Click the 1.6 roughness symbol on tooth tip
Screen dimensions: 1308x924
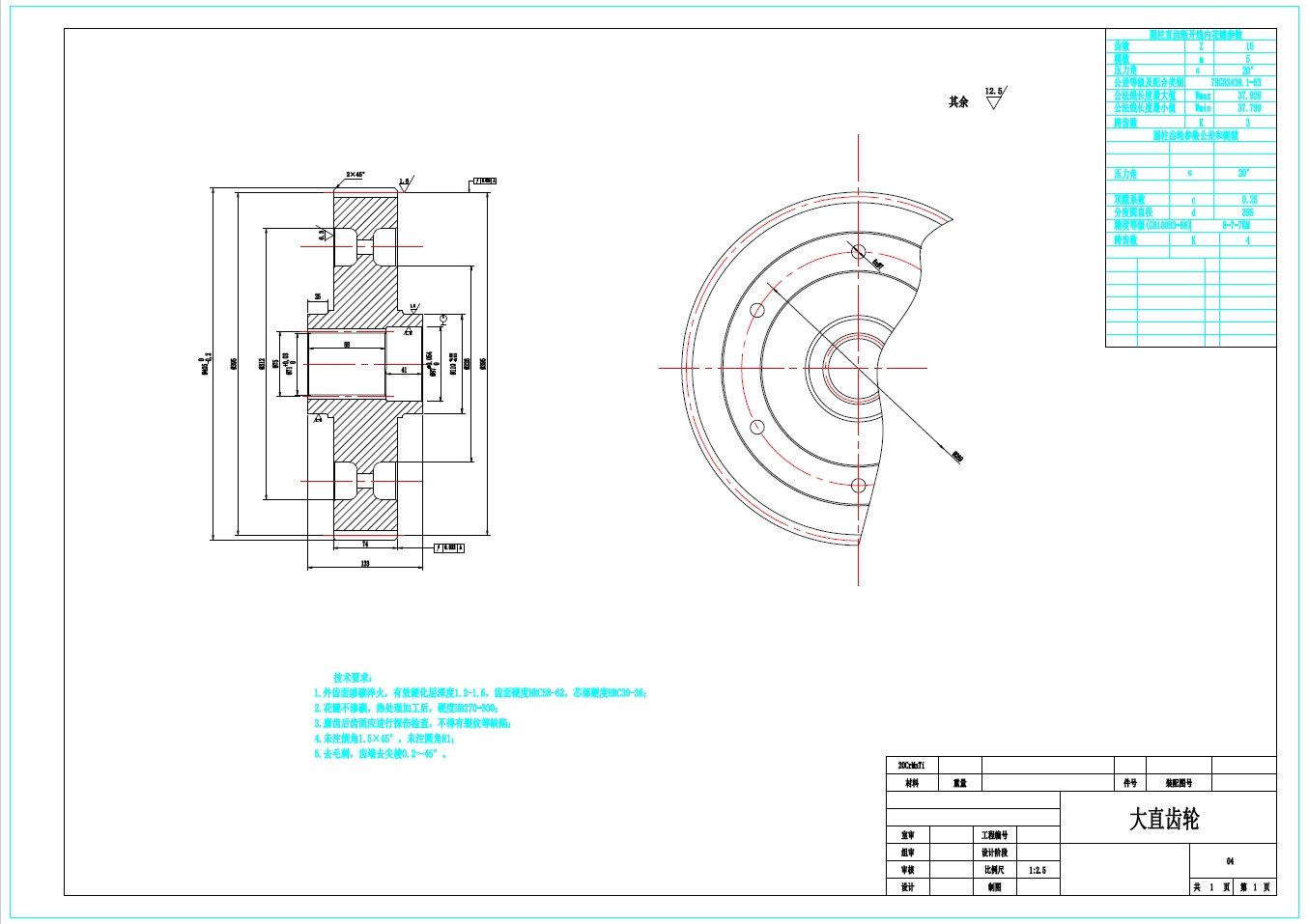(405, 183)
